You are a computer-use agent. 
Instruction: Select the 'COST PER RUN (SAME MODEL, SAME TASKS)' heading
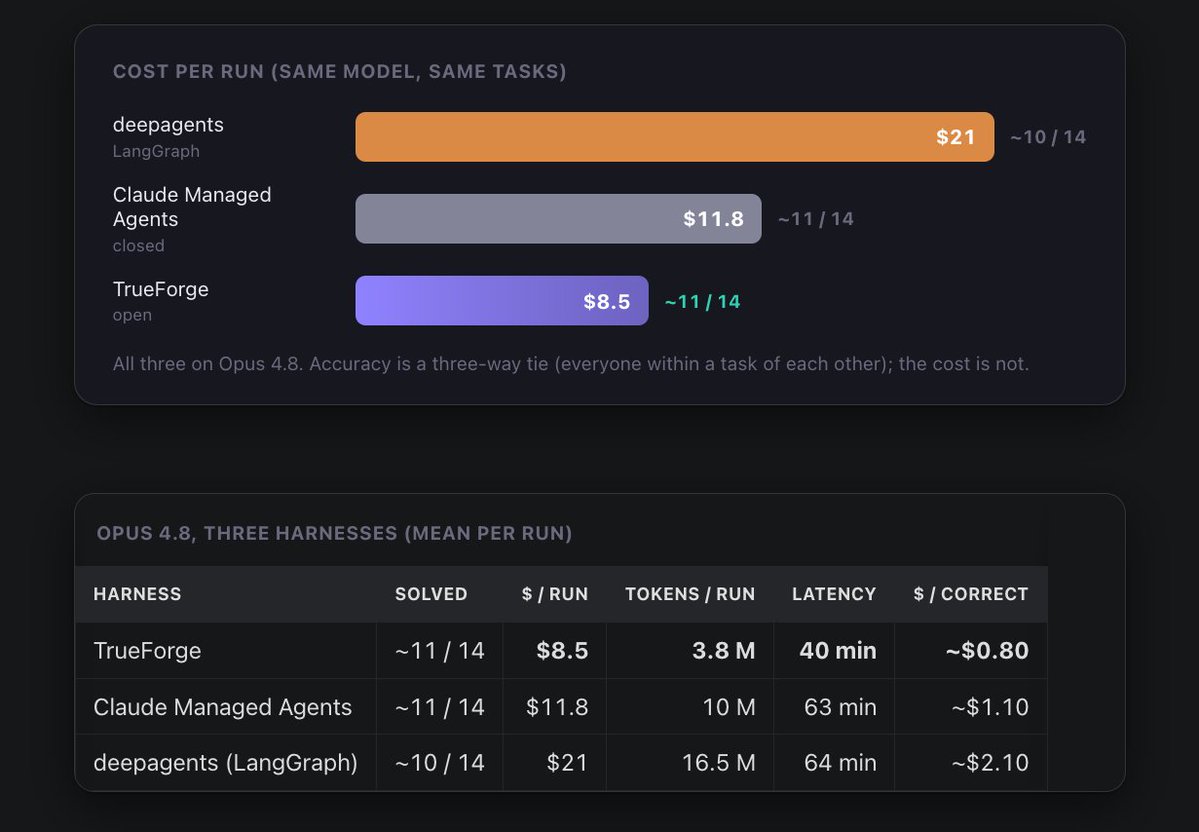click(x=340, y=71)
